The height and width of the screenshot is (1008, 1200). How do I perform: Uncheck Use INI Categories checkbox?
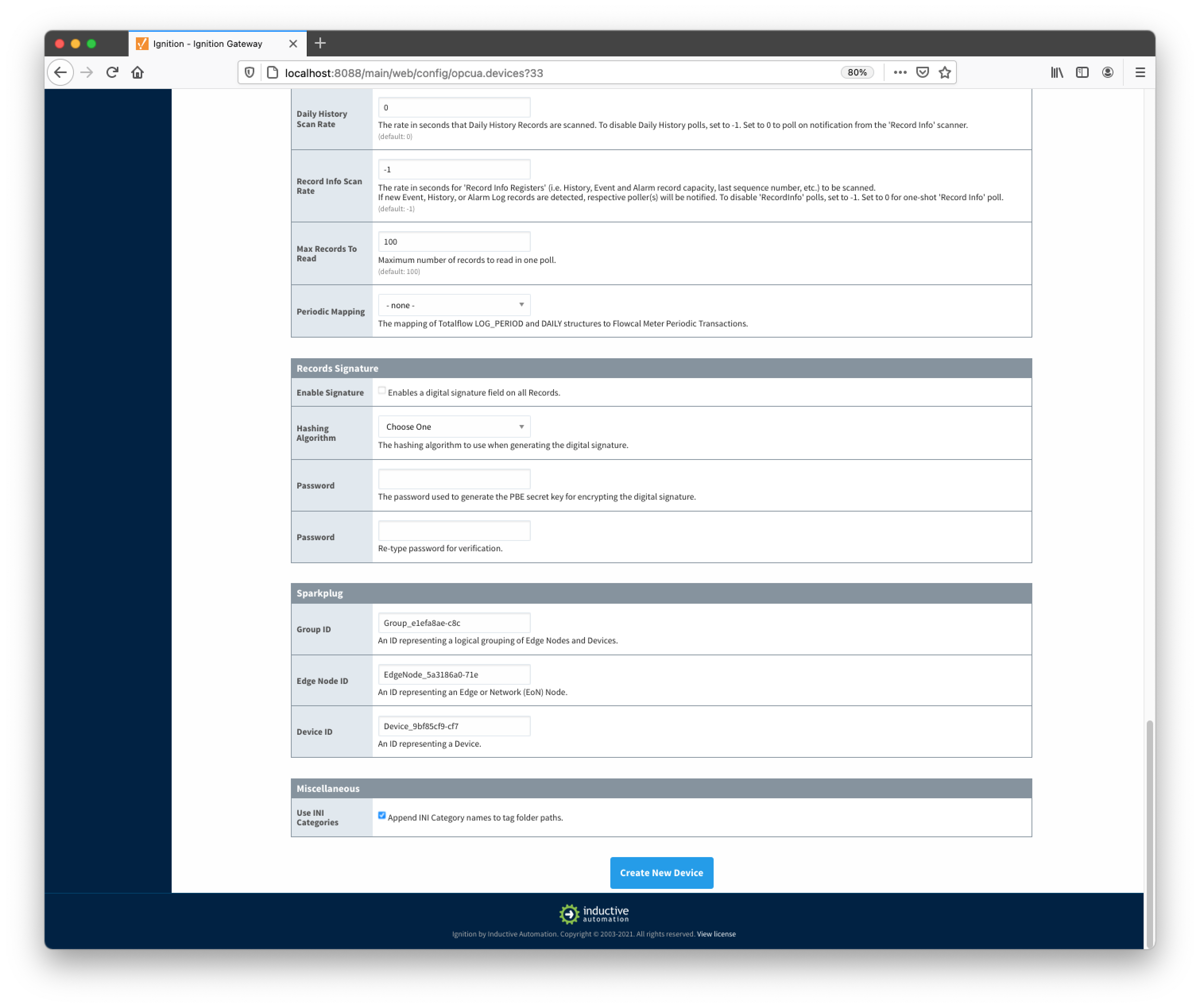click(382, 815)
